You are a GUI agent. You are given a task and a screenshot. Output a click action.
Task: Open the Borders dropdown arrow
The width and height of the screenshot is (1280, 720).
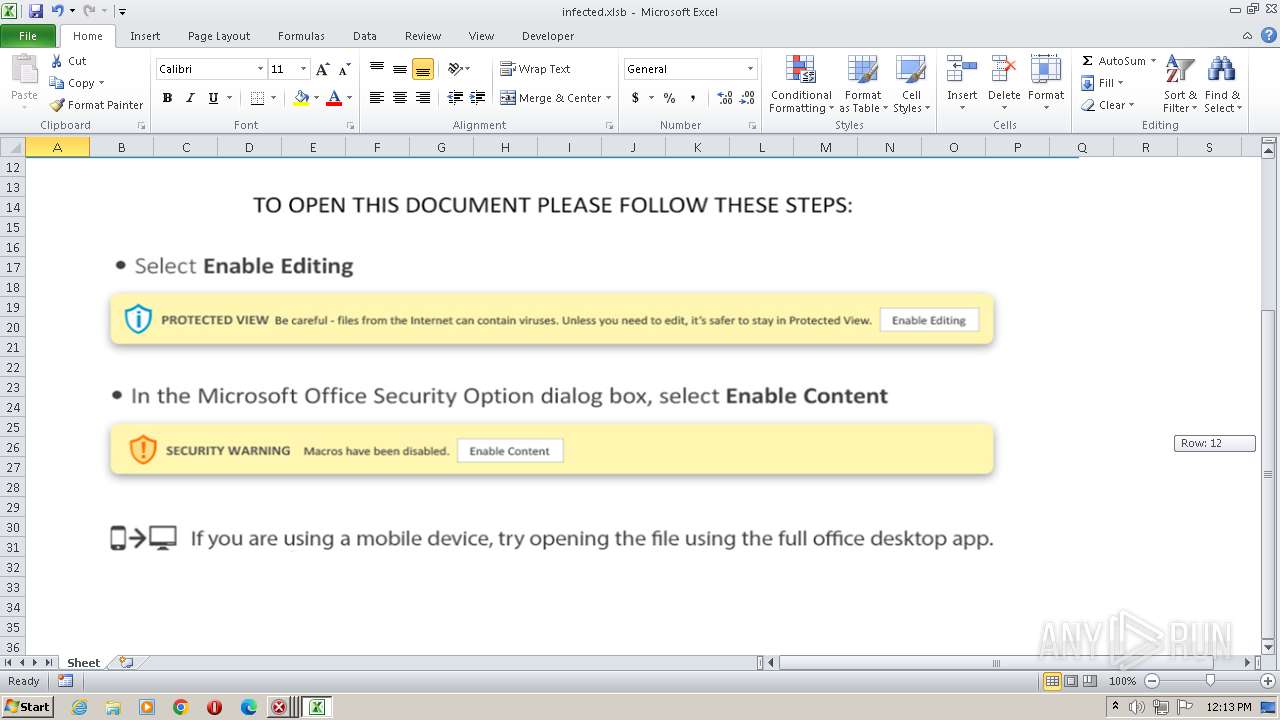(273, 98)
